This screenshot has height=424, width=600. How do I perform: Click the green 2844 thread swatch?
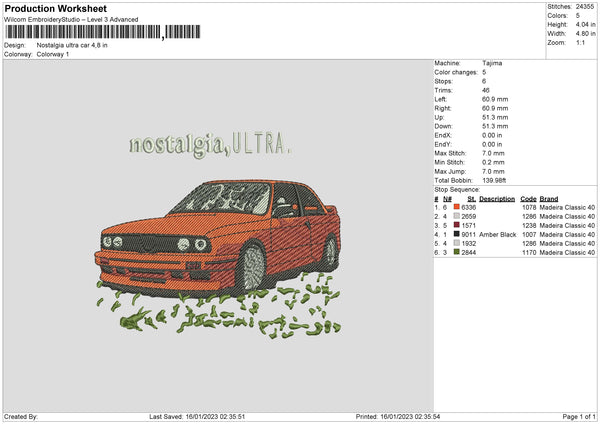click(457, 252)
